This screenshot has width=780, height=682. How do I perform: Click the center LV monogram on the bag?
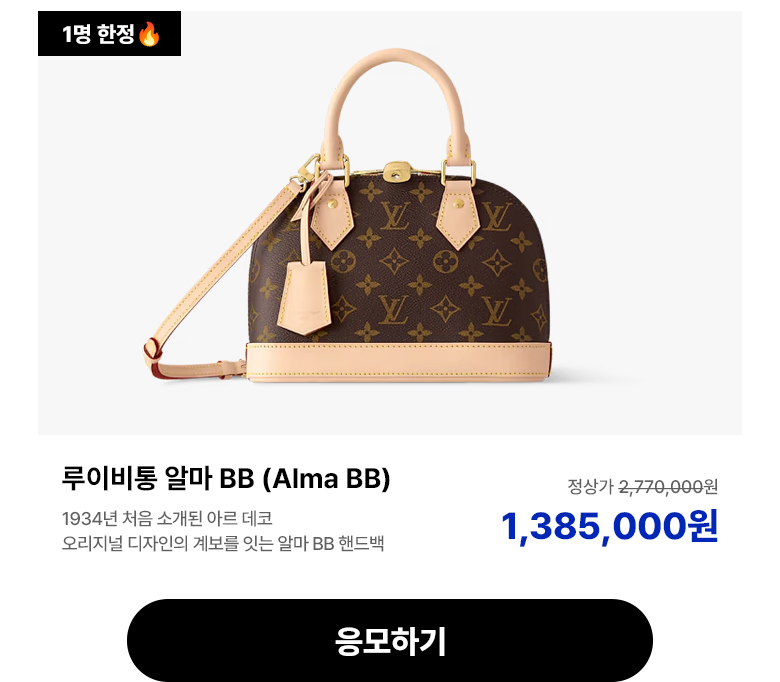pos(395,216)
